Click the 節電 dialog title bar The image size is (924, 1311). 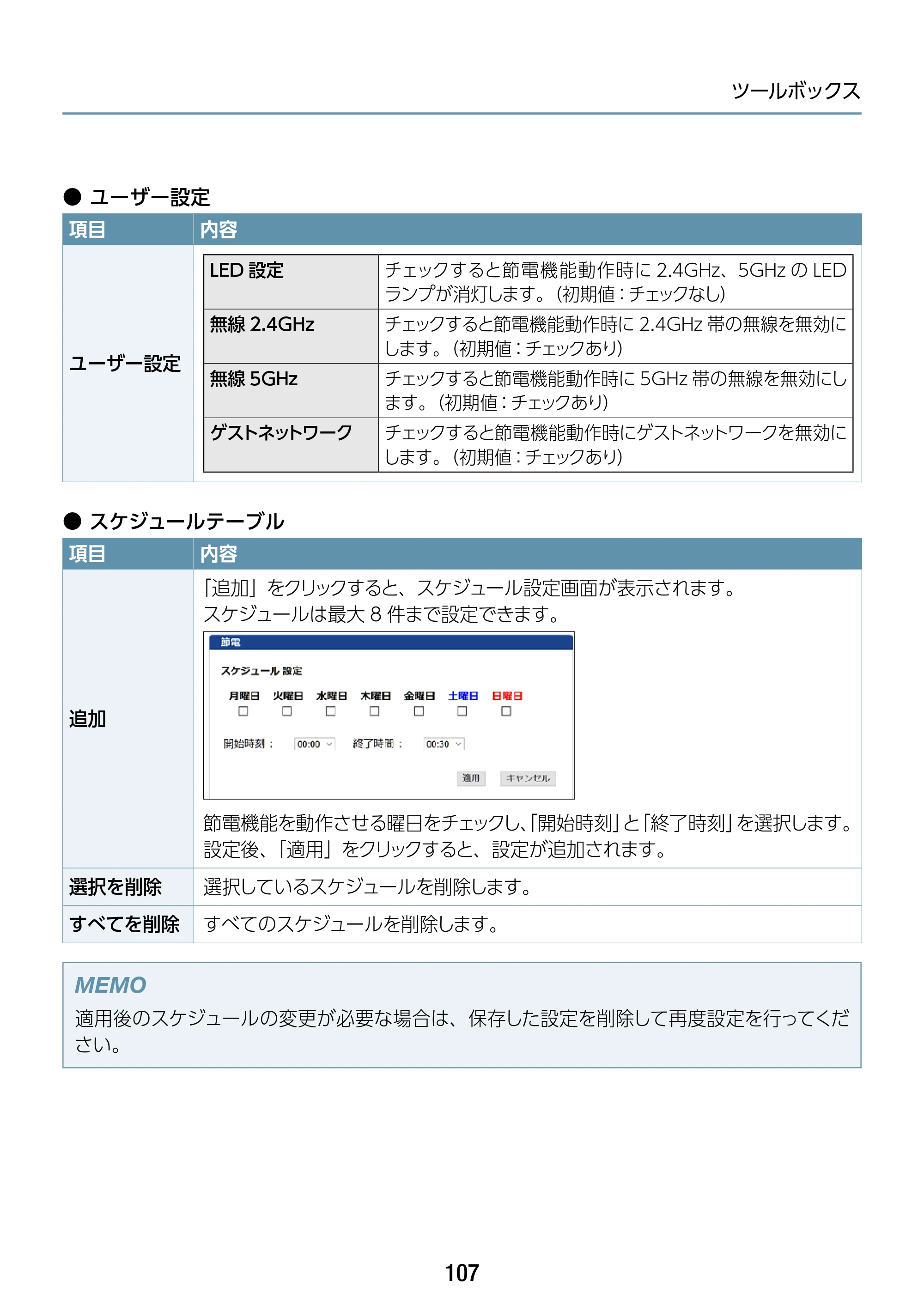pyautogui.click(x=390, y=642)
